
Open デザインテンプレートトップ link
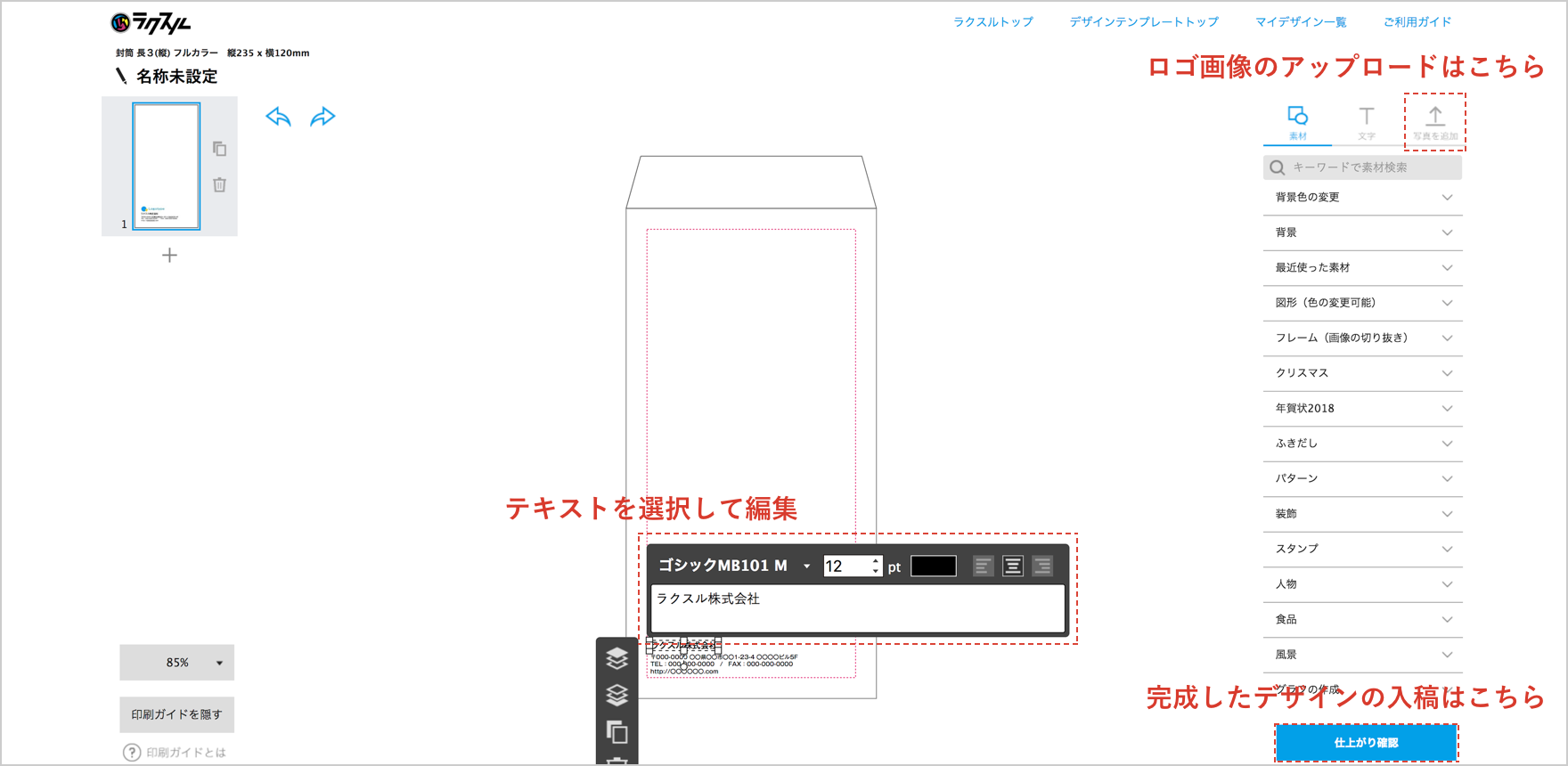1144,22
